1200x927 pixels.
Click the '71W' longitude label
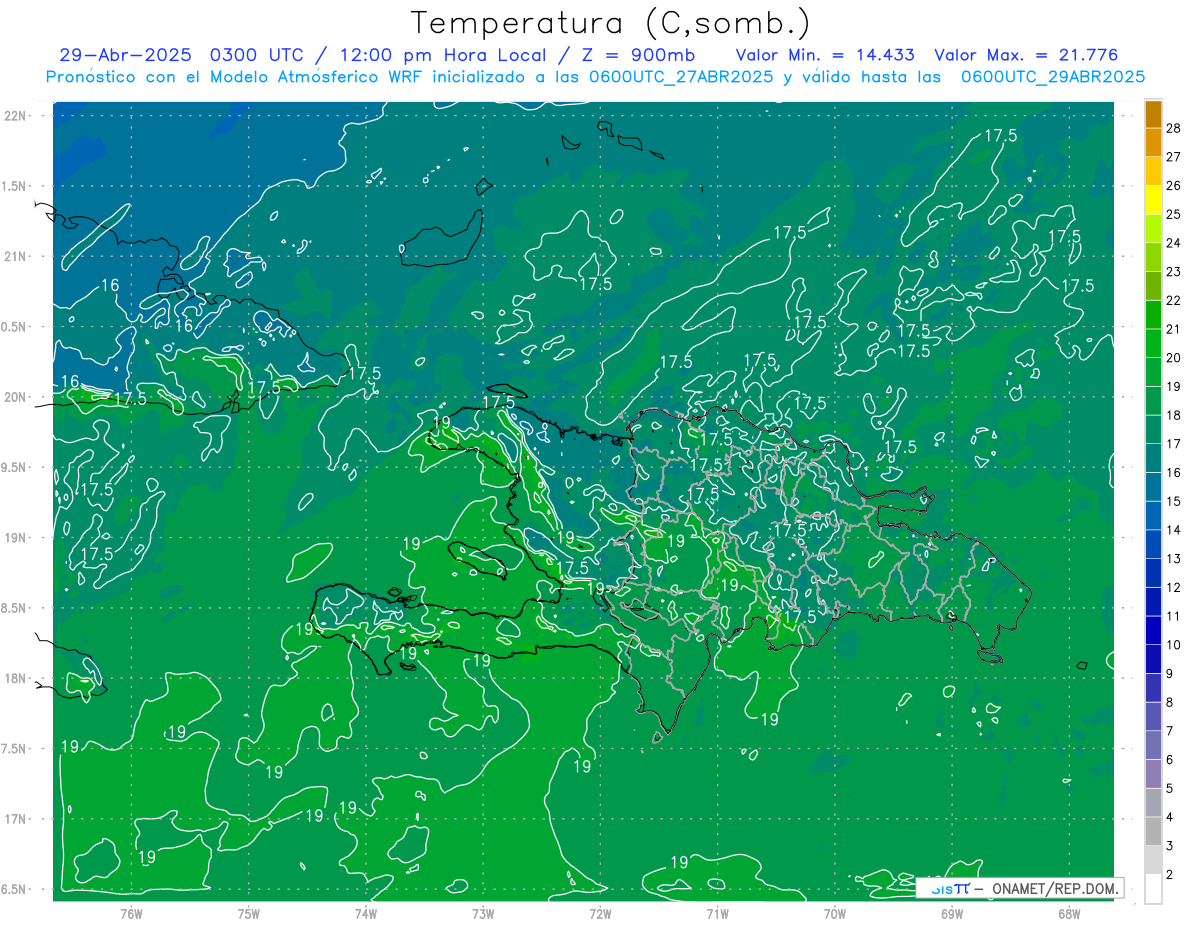[717, 913]
